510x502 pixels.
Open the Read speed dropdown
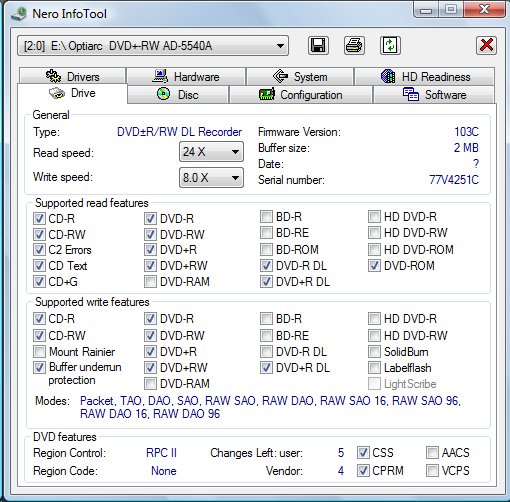tap(211, 152)
